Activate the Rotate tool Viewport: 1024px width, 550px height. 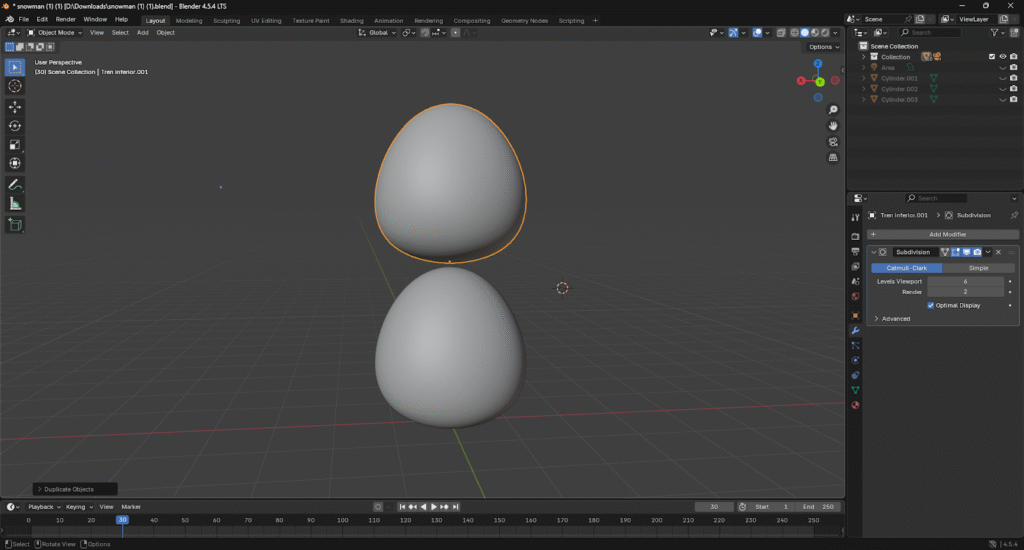[x=15, y=125]
